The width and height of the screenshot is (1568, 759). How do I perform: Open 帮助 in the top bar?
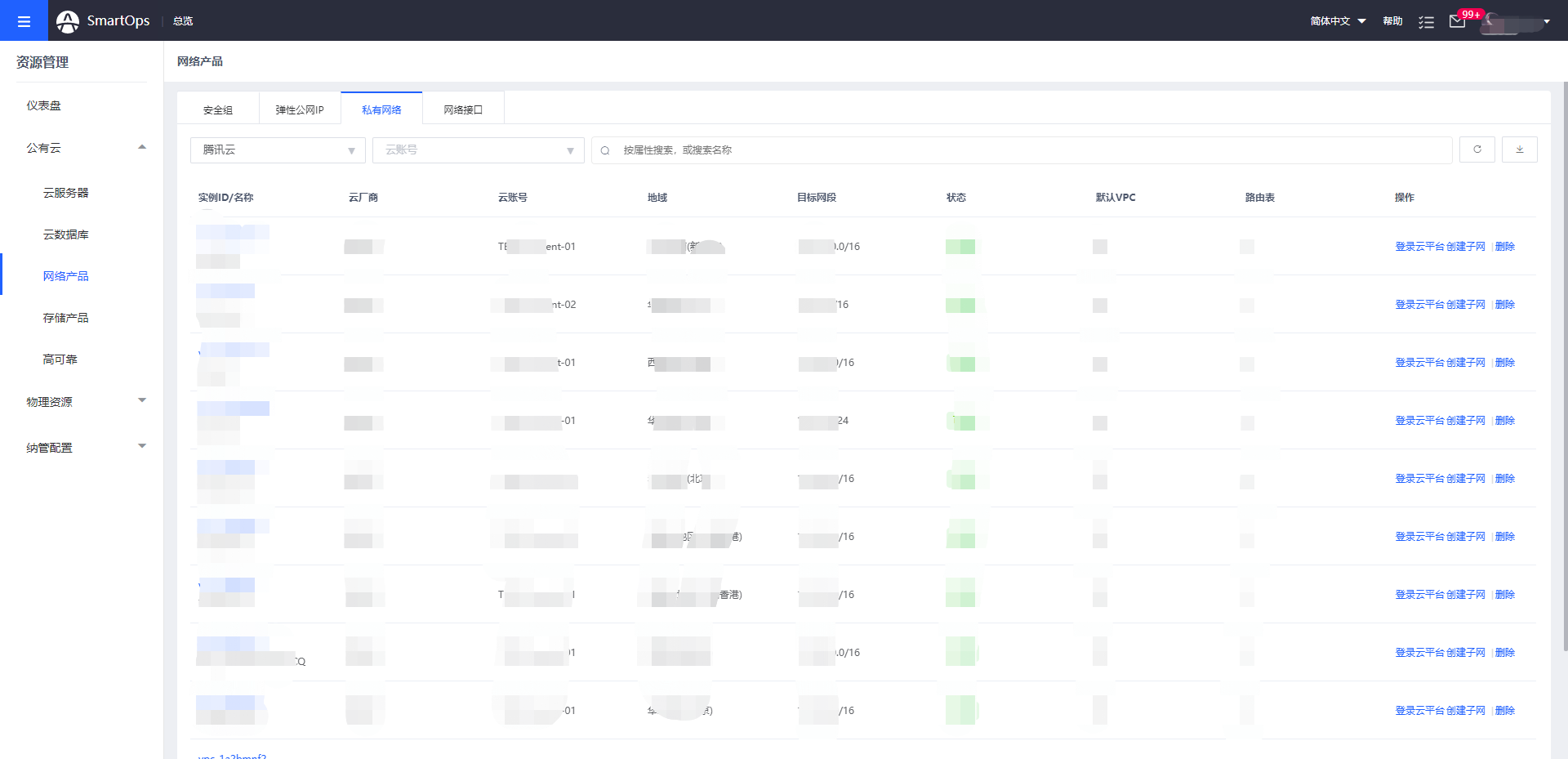pos(1392,21)
